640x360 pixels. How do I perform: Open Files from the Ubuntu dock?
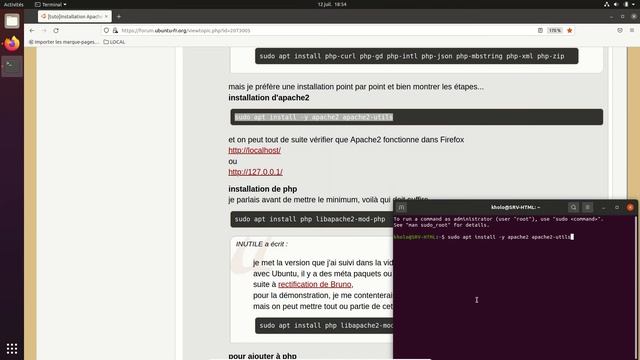click(x=12, y=21)
